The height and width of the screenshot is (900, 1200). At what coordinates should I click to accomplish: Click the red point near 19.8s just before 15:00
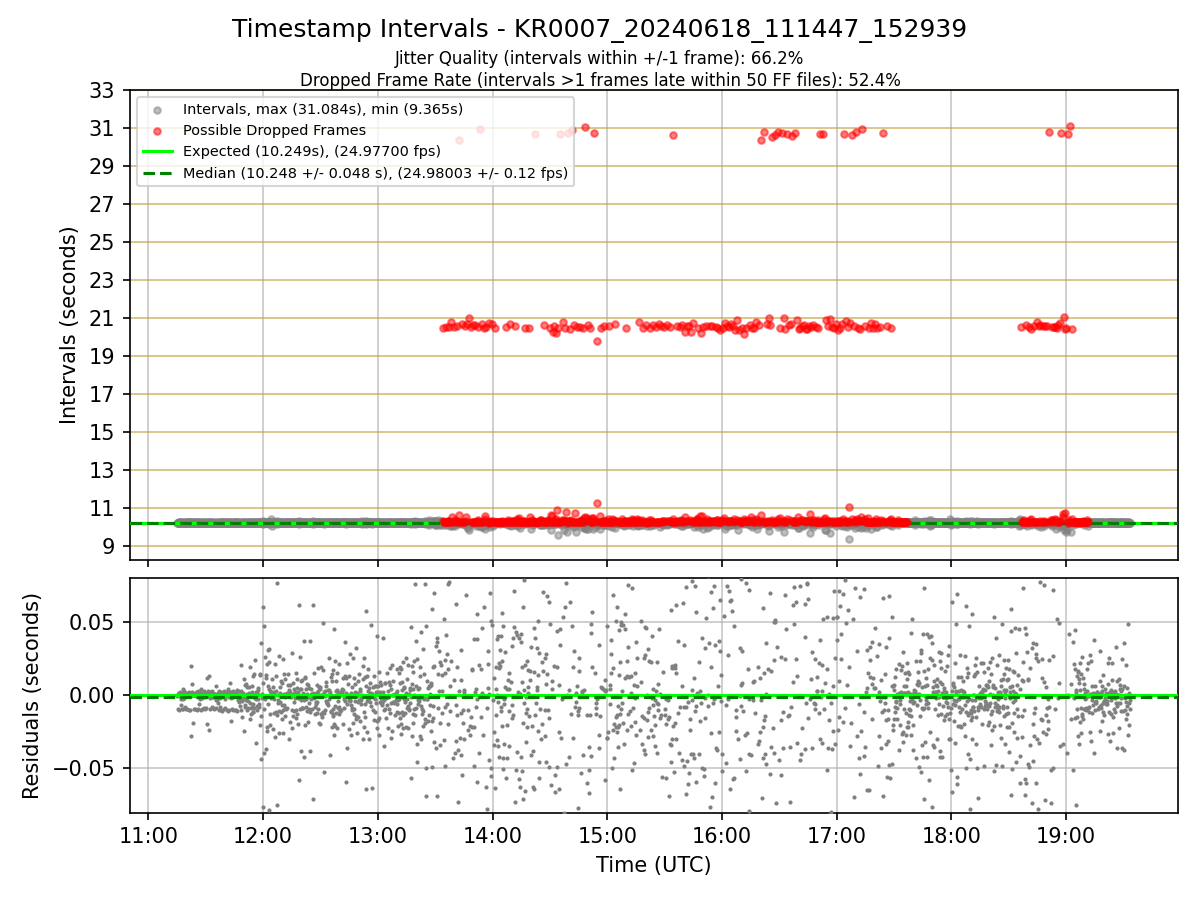pyautogui.click(x=597, y=341)
